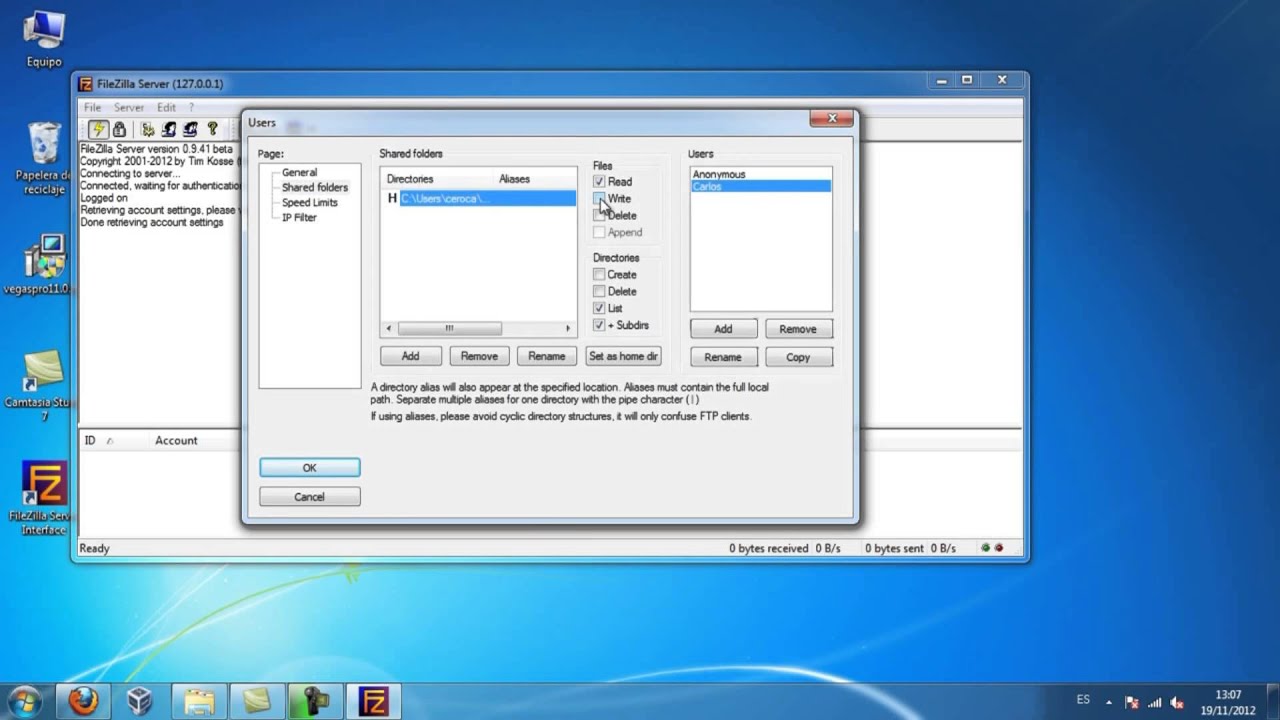Screen dimensions: 1280x720
Task: Toggle the Directories List checkbox
Action: pos(599,309)
